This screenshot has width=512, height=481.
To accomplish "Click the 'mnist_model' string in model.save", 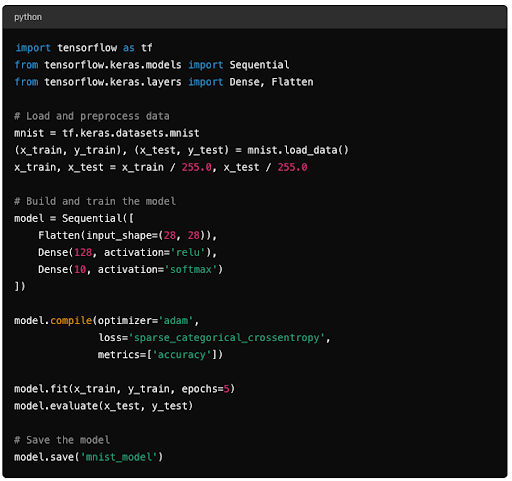I will (119, 457).
